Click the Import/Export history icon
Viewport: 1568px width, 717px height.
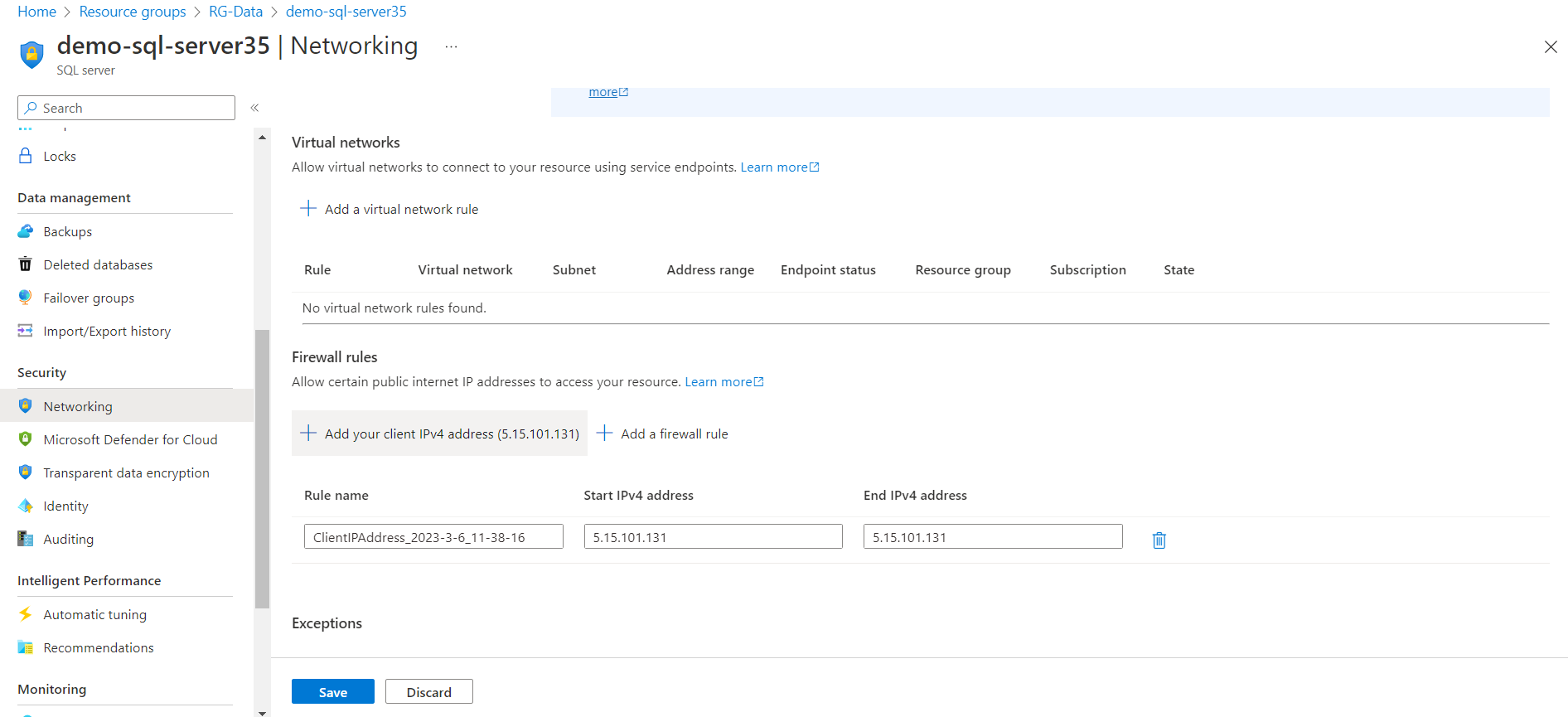click(x=26, y=331)
